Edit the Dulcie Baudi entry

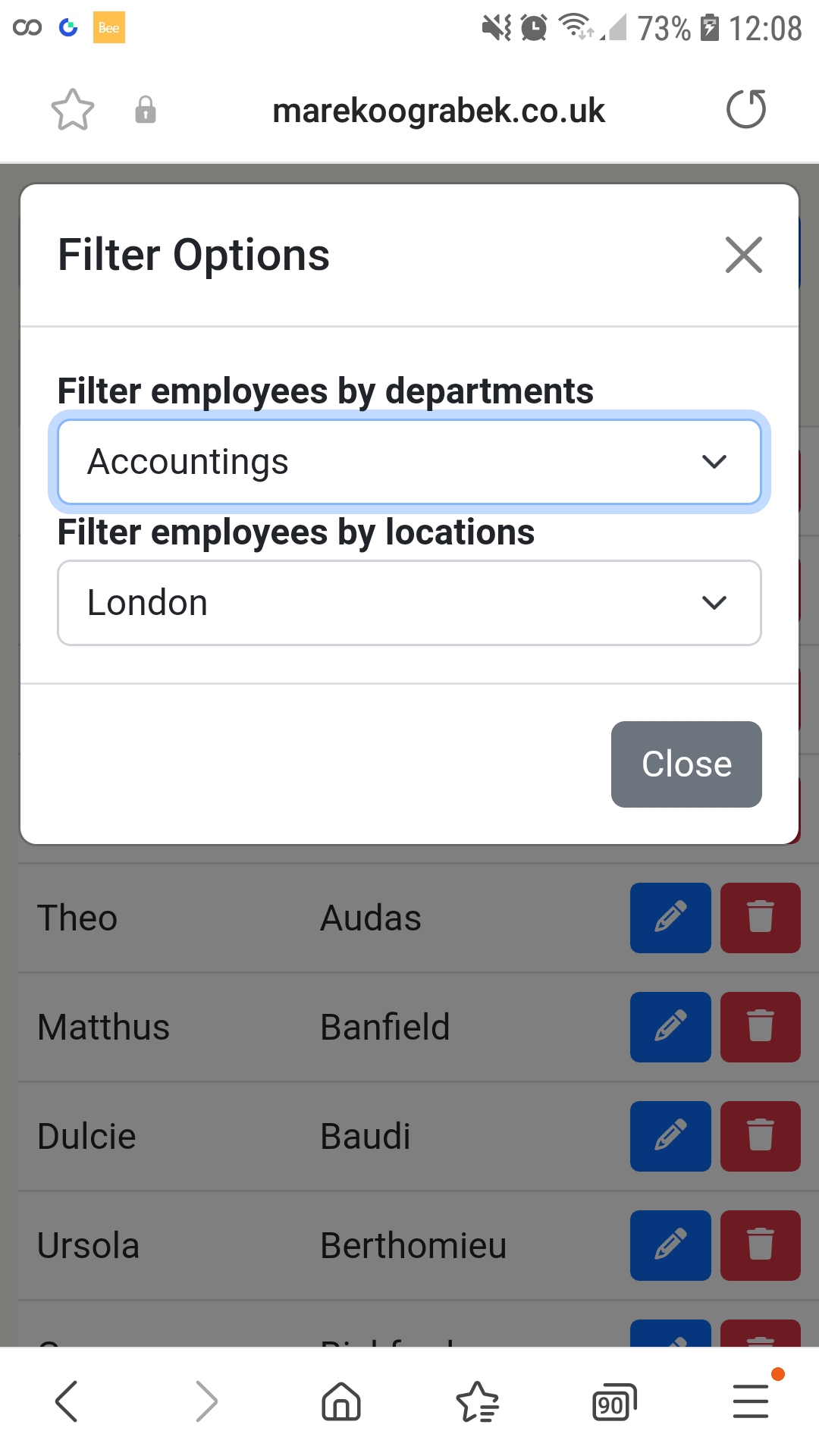[x=670, y=1136]
